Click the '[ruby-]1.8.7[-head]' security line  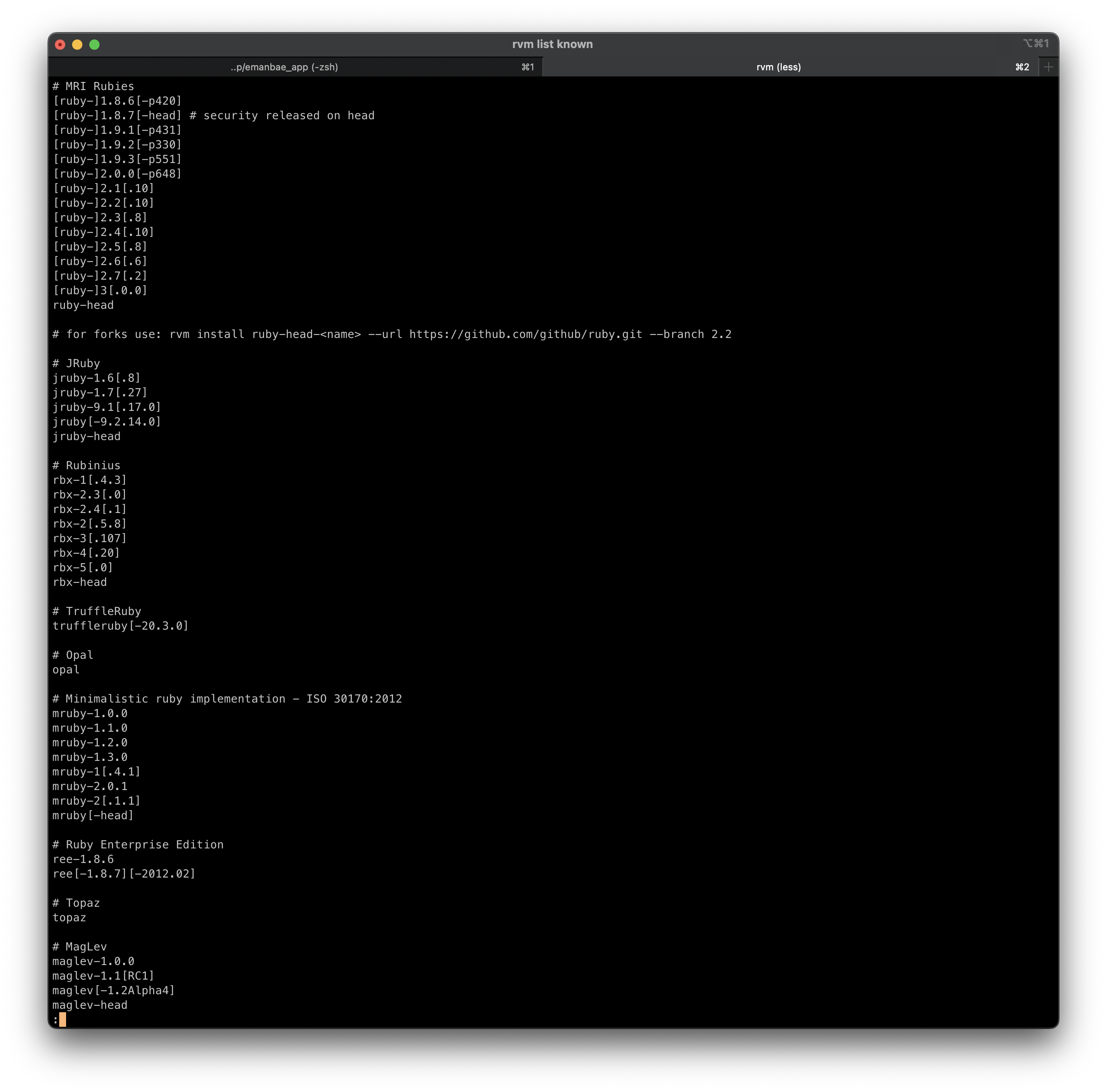pyautogui.click(x=214, y=116)
